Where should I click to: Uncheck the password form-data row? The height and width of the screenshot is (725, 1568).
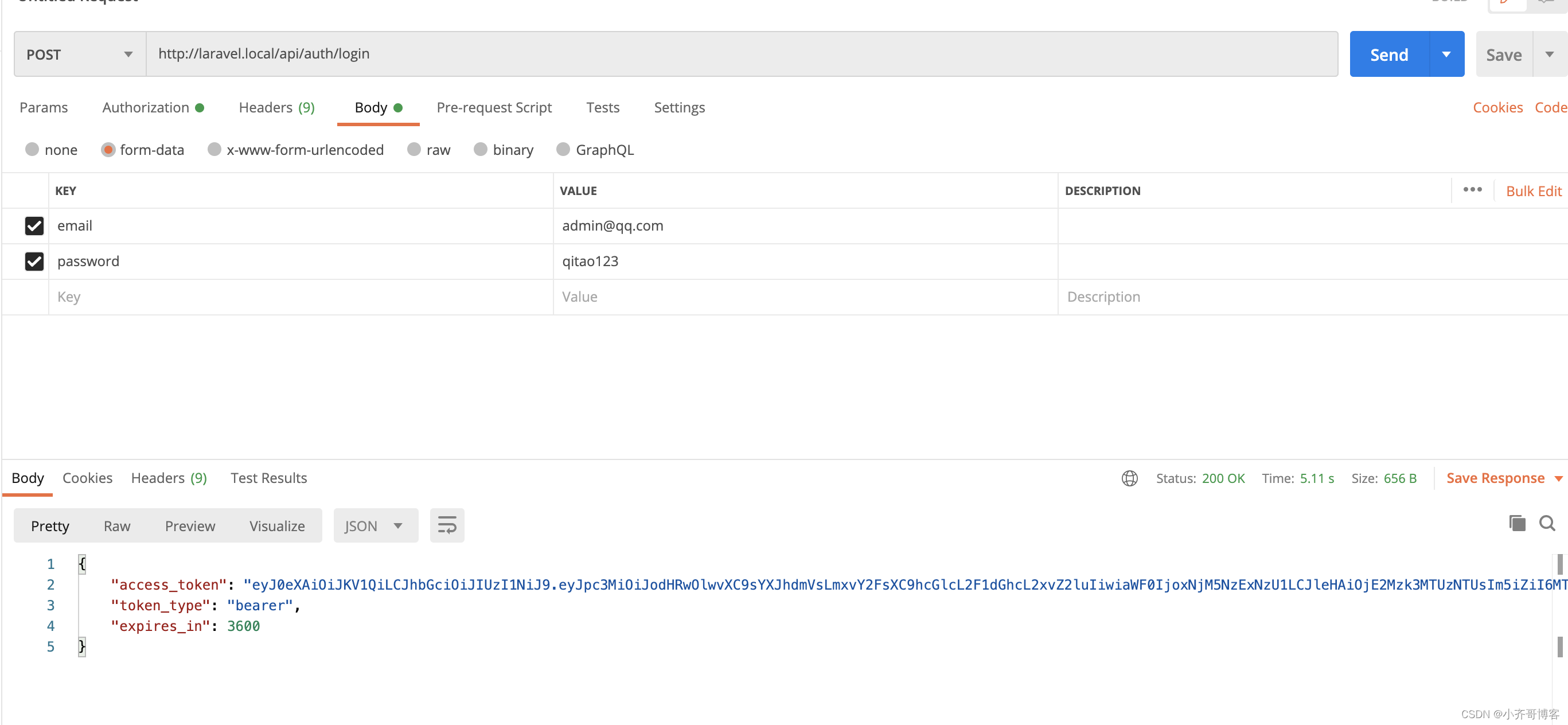[x=34, y=261]
